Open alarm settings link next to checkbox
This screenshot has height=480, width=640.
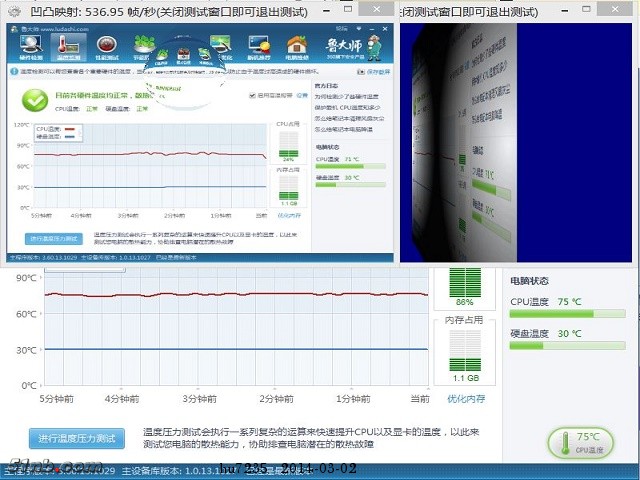(302, 96)
